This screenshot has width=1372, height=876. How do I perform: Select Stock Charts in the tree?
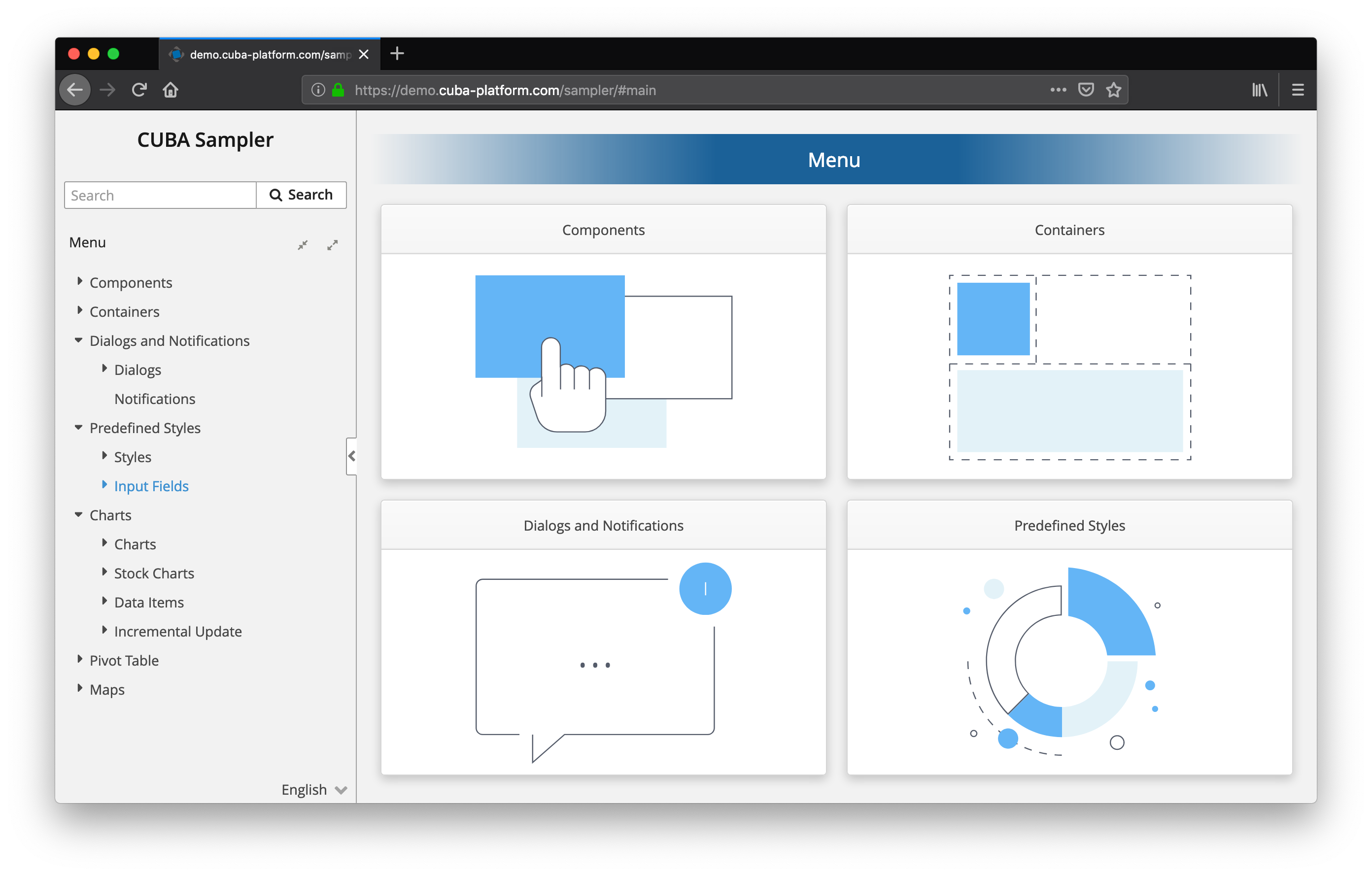click(154, 573)
